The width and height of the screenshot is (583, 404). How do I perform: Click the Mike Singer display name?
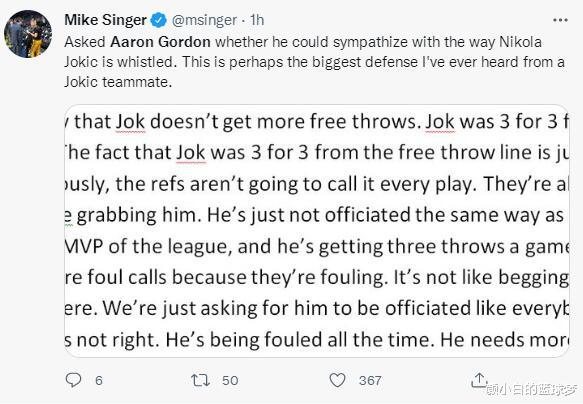coord(106,20)
